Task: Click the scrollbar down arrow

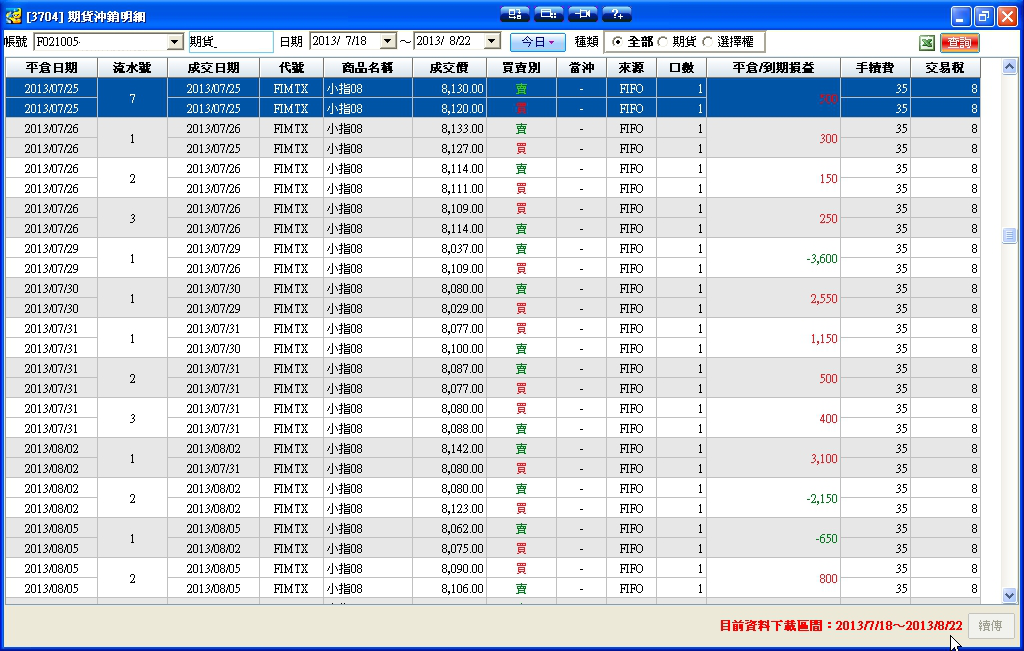Action: coord(1009,595)
